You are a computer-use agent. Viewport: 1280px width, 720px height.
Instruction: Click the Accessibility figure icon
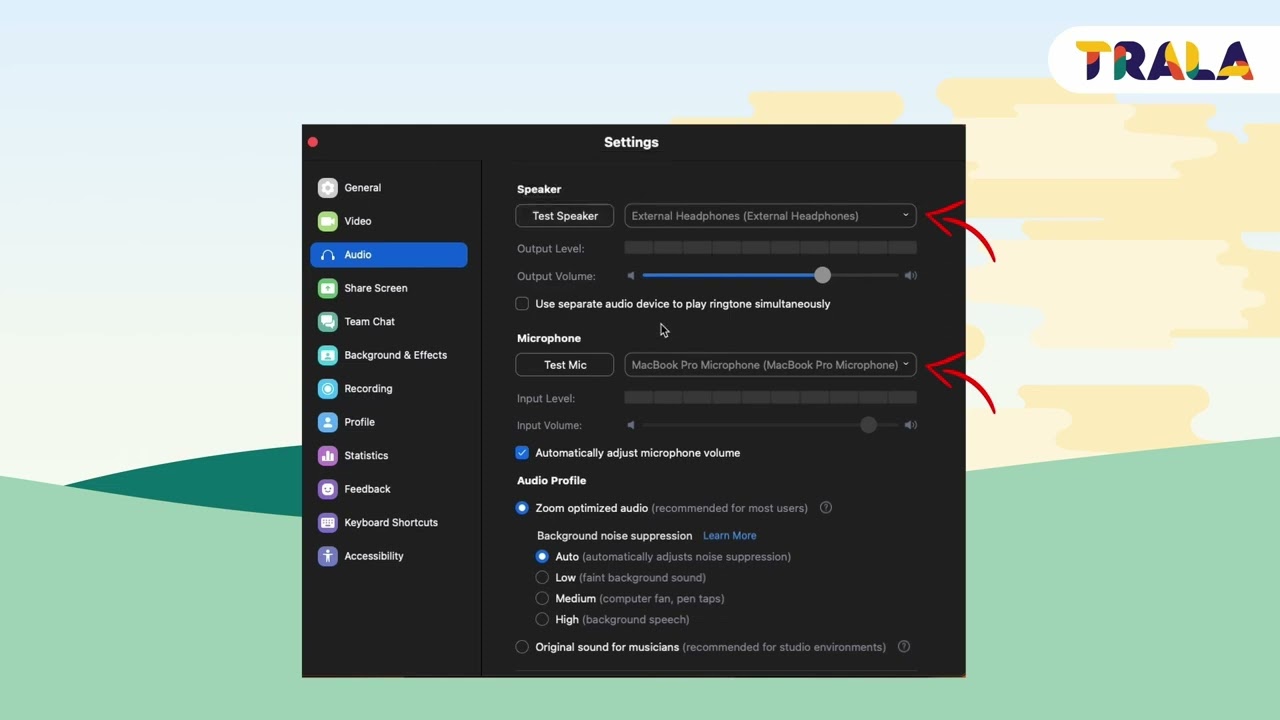pos(327,556)
